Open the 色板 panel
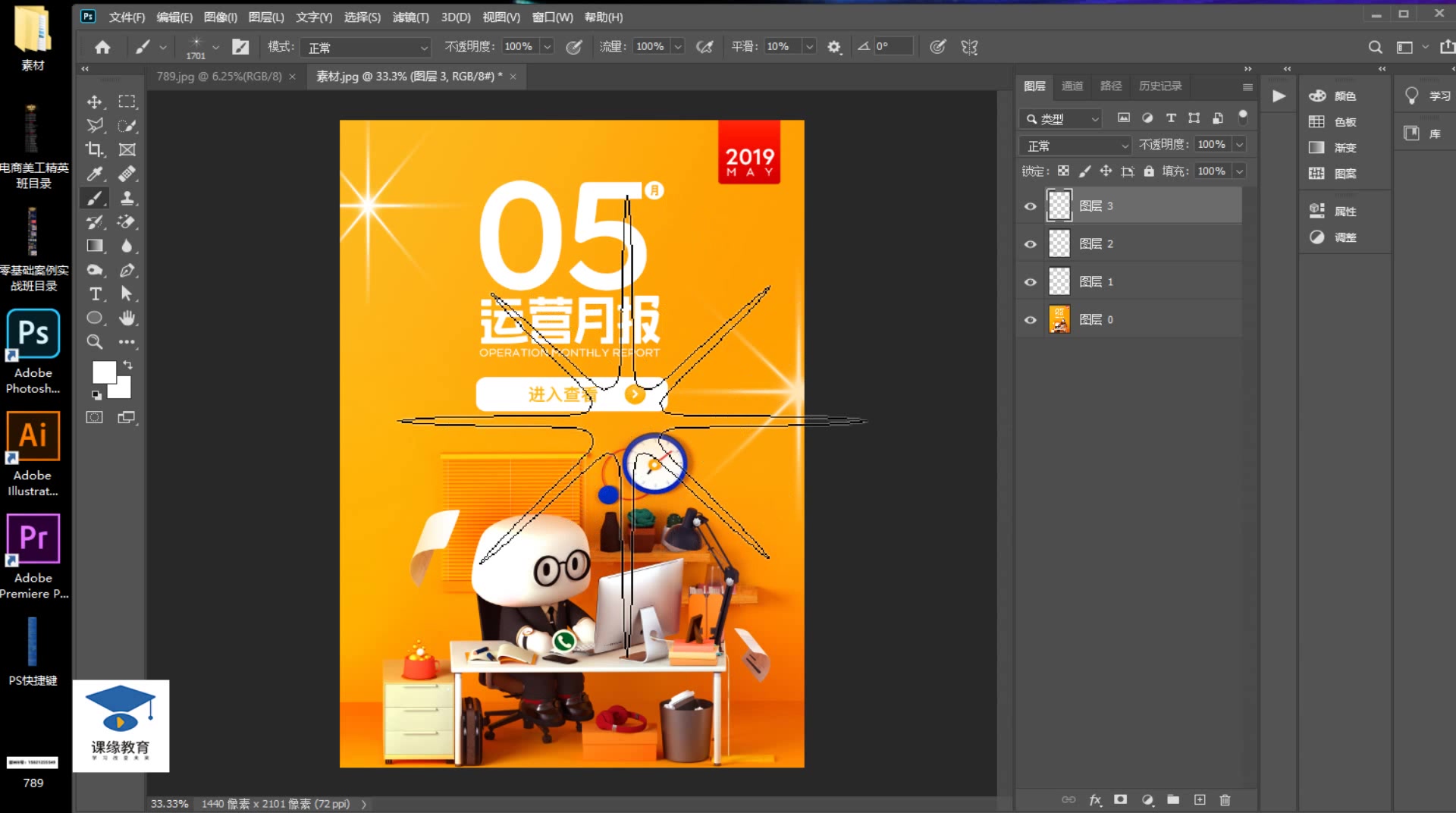Screen dimensions: 1456x813 coord(1332,122)
